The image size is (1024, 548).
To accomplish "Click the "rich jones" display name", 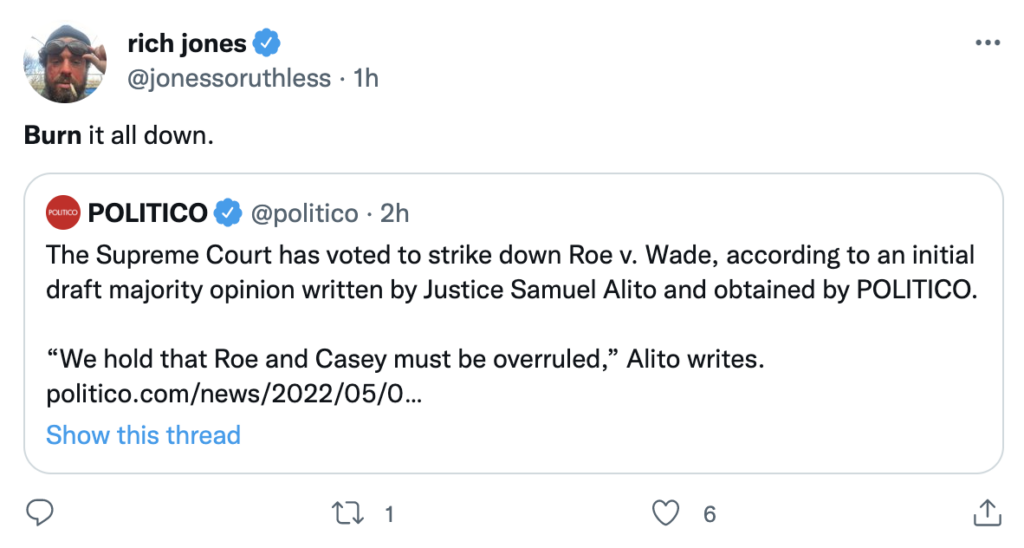I will click(x=187, y=43).
